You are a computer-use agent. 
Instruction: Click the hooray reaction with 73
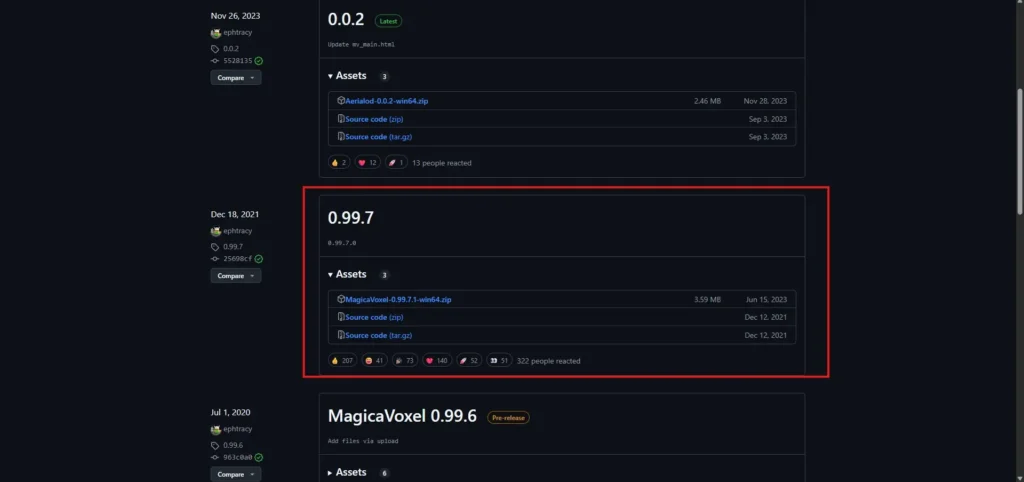click(x=404, y=360)
